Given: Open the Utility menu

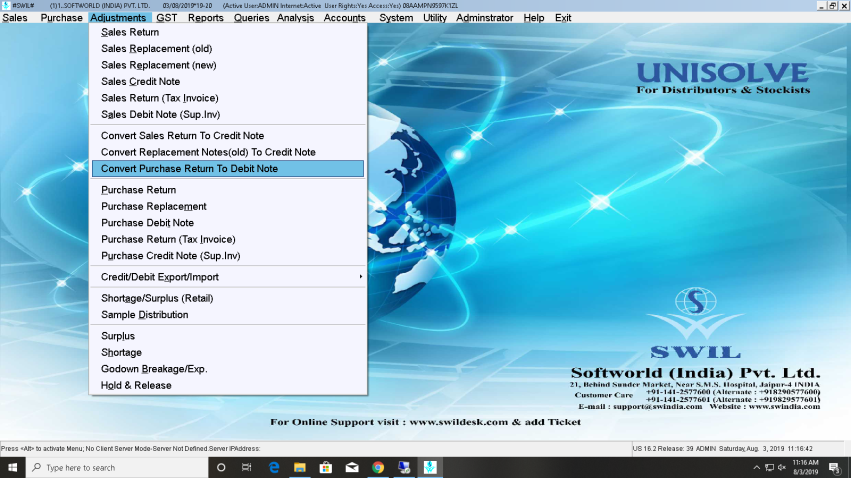Looking at the screenshot, I should coord(435,18).
